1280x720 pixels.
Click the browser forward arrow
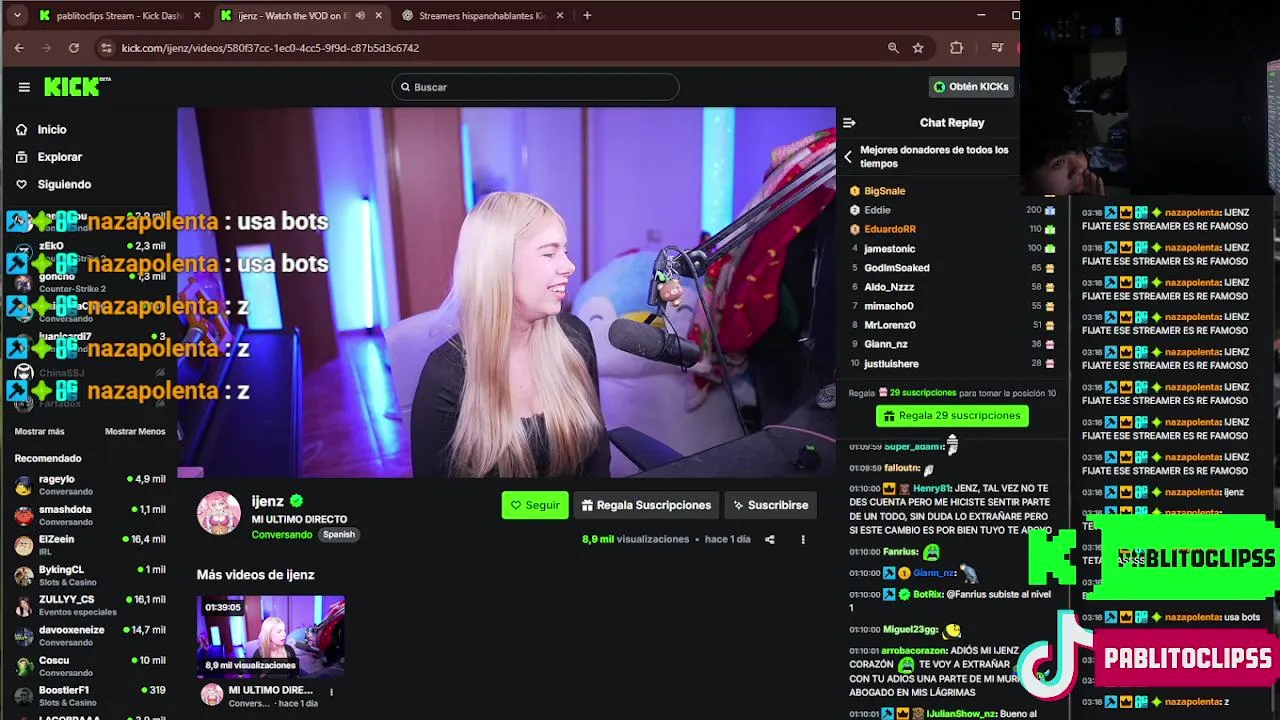coord(46,47)
